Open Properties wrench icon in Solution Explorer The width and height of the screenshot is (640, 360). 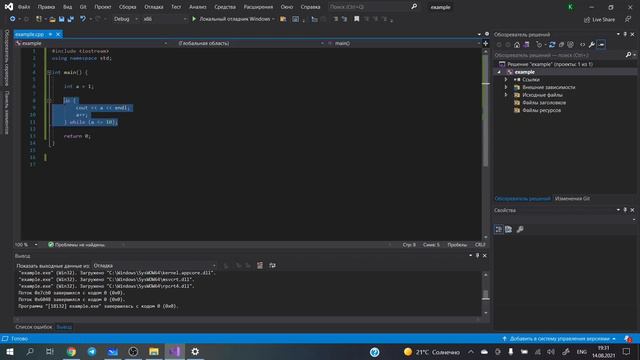[x=591, y=44]
